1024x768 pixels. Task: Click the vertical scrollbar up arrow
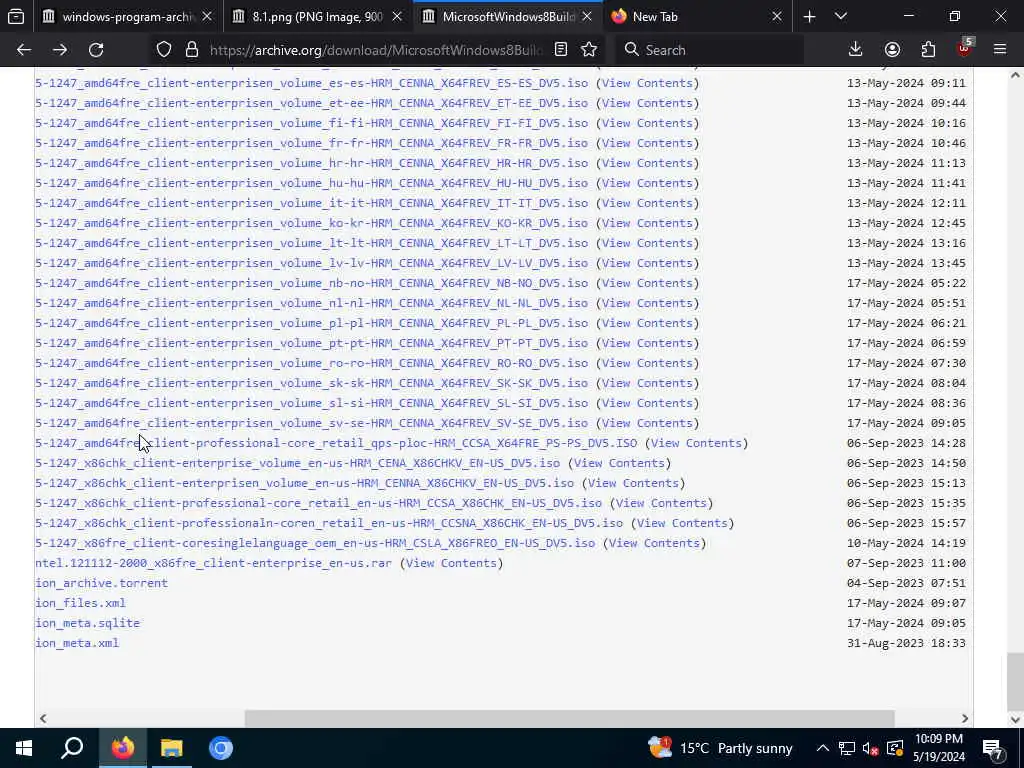[x=1015, y=76]
